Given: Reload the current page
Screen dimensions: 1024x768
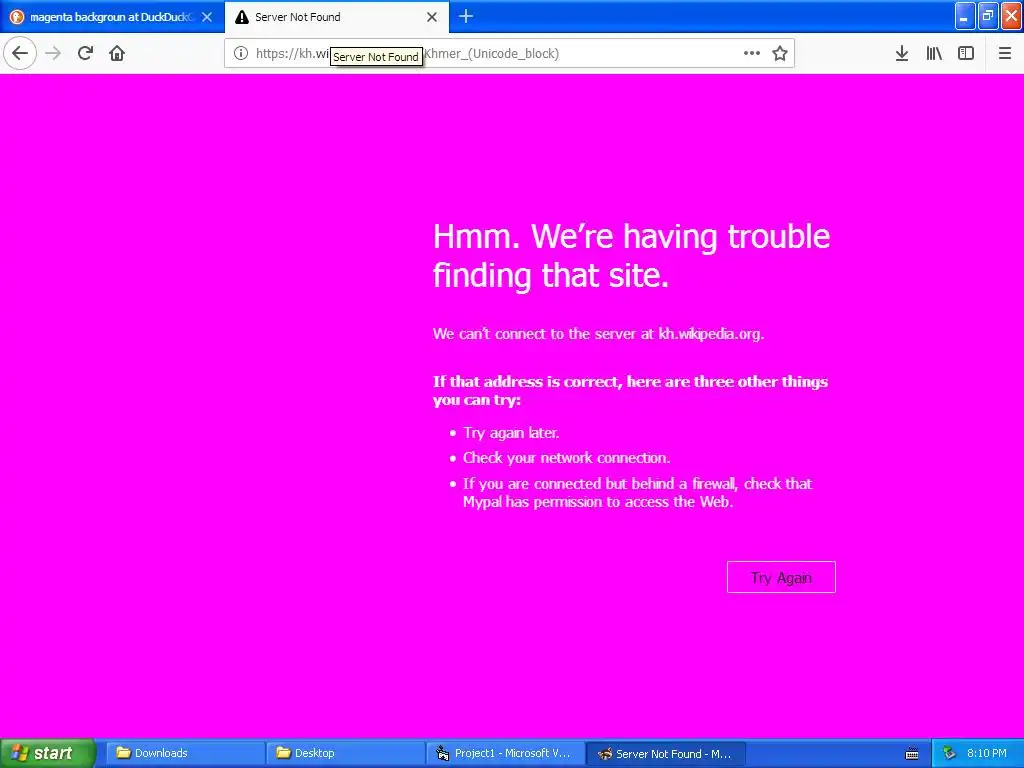Looking at the screenshot, I should coord(86,53).
